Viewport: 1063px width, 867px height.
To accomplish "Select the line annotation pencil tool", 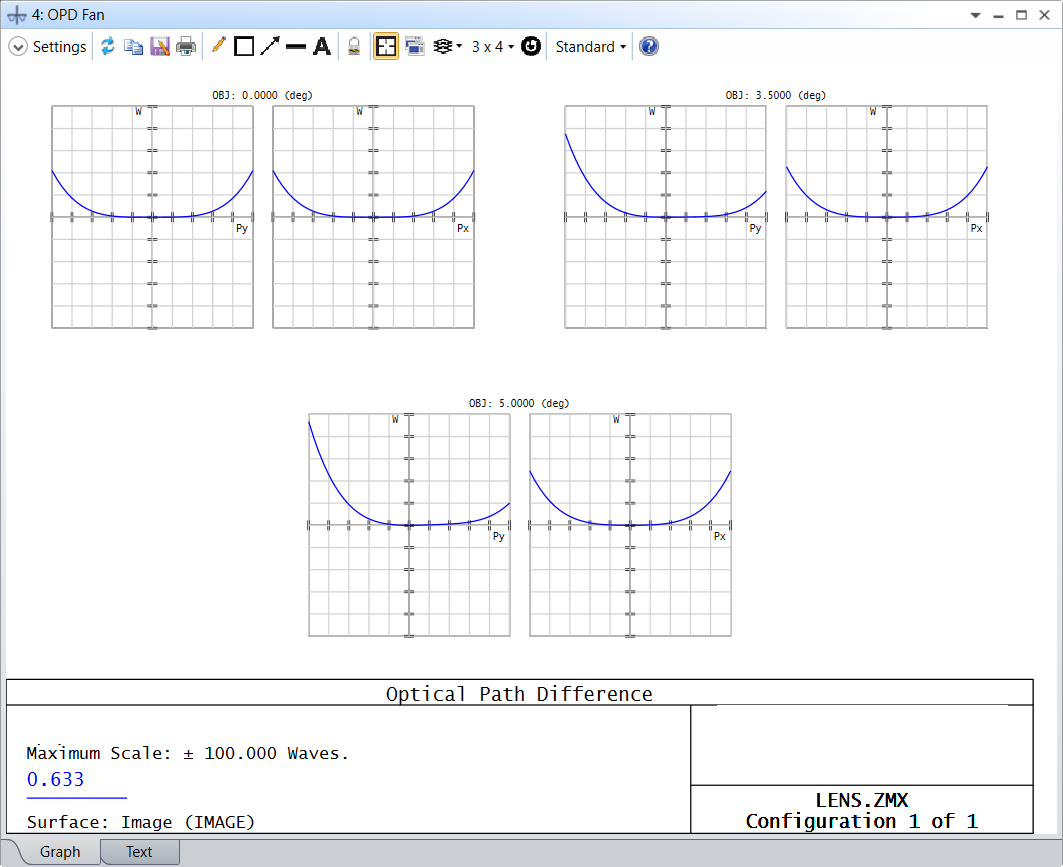I will click(x=218, y=46).
